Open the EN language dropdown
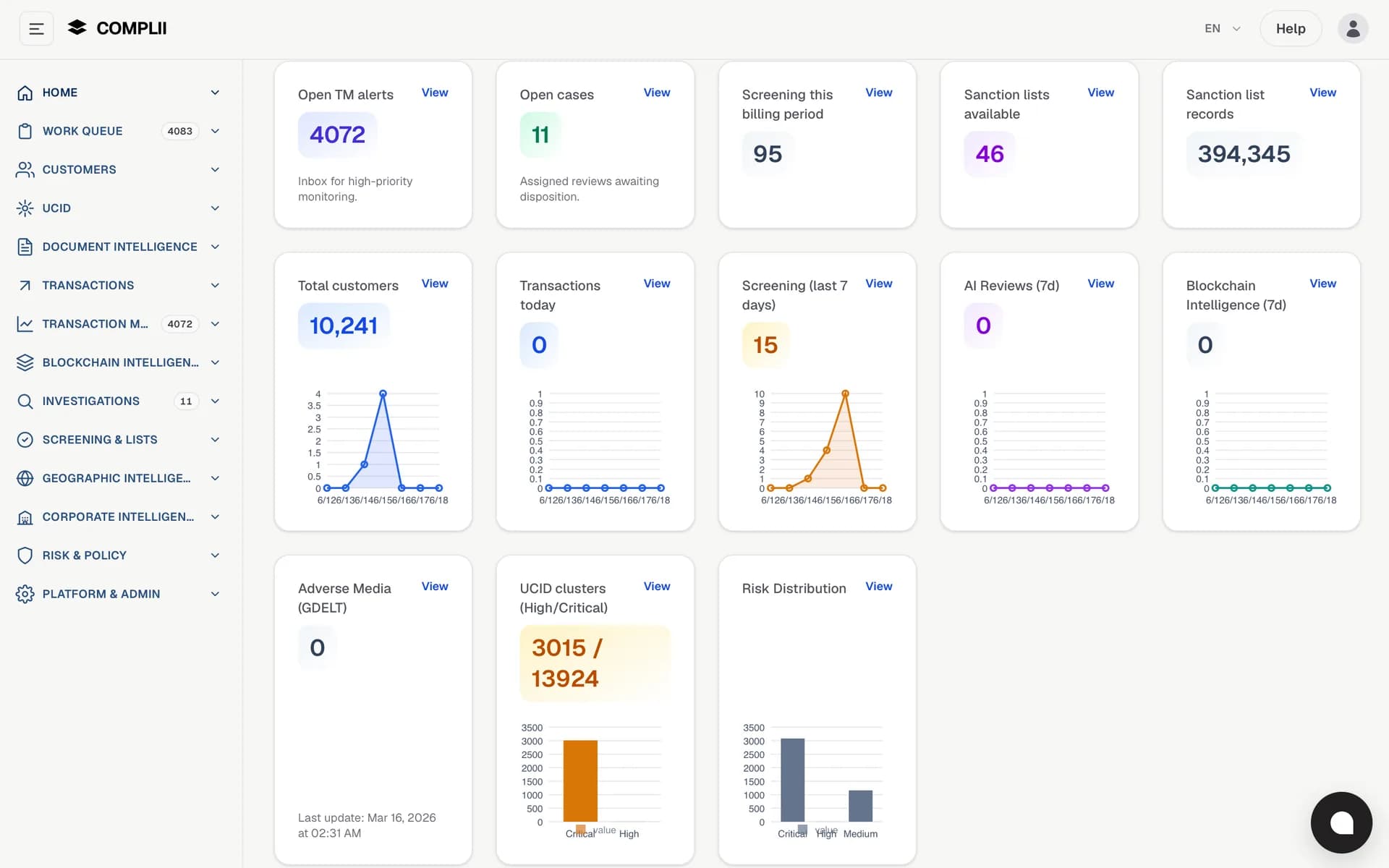 point(1223,29)
